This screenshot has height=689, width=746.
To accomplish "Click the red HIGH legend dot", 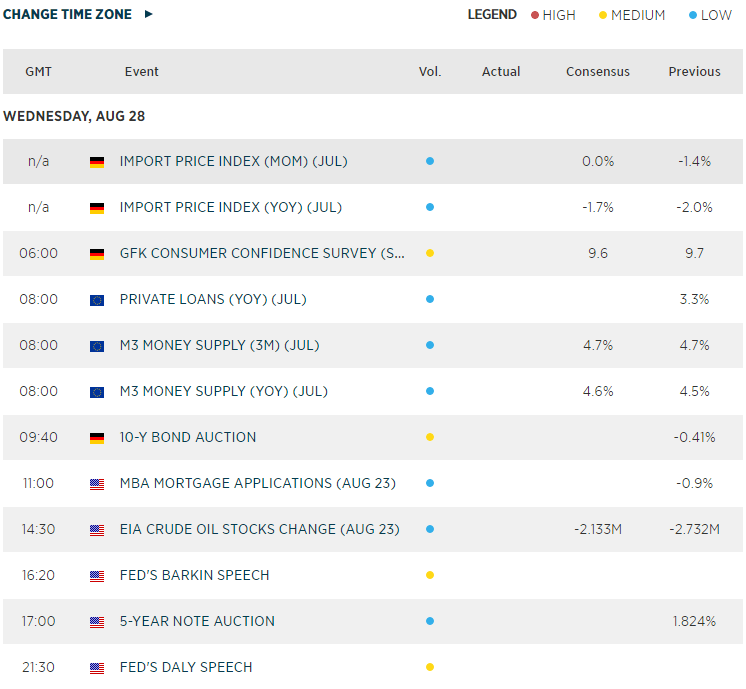I will tap(535, 15).
